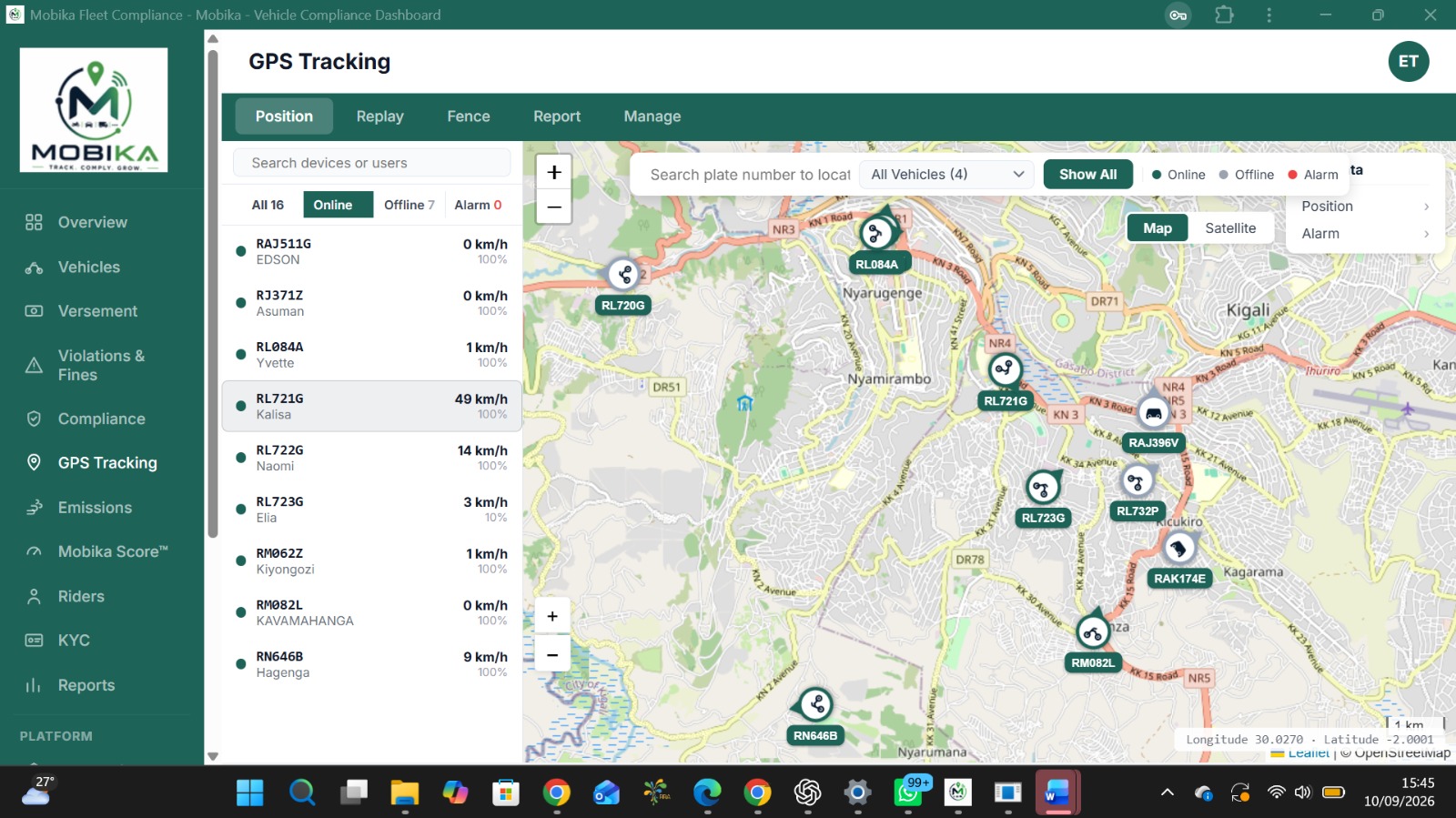Open the Word app in taskbar
This screenshot has width=1456, height=818.
[1057, 793]
